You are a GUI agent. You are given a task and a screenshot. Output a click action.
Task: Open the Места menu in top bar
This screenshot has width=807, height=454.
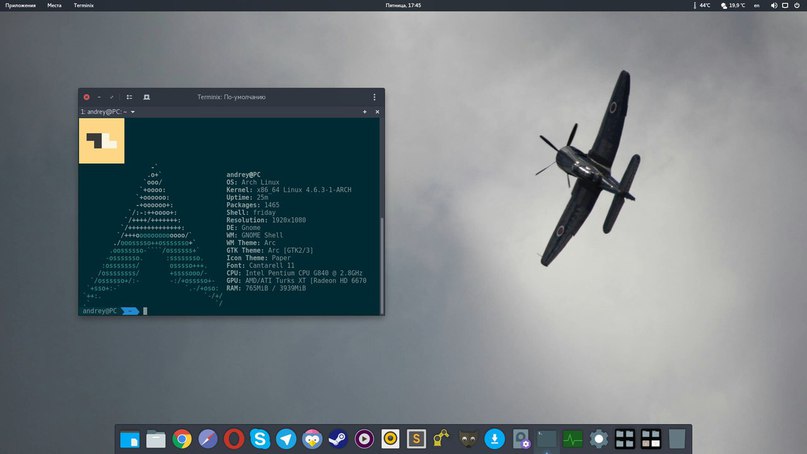[x=54, y=5]
